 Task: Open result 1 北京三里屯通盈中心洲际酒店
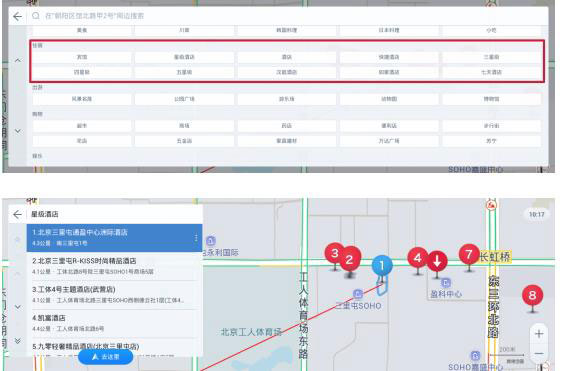coord(114,237)
